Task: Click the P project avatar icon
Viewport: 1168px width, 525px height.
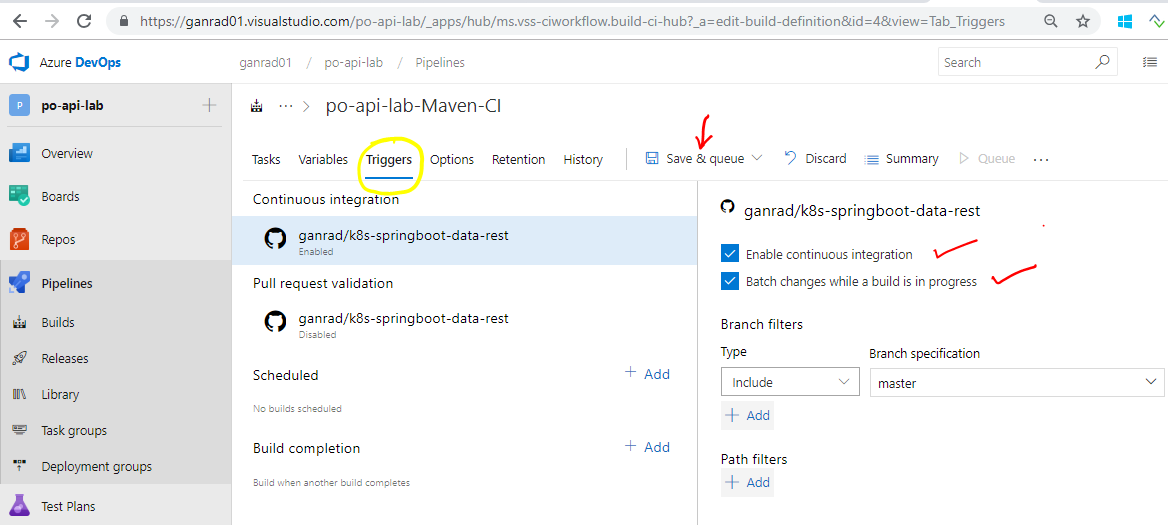Action: 19,106
